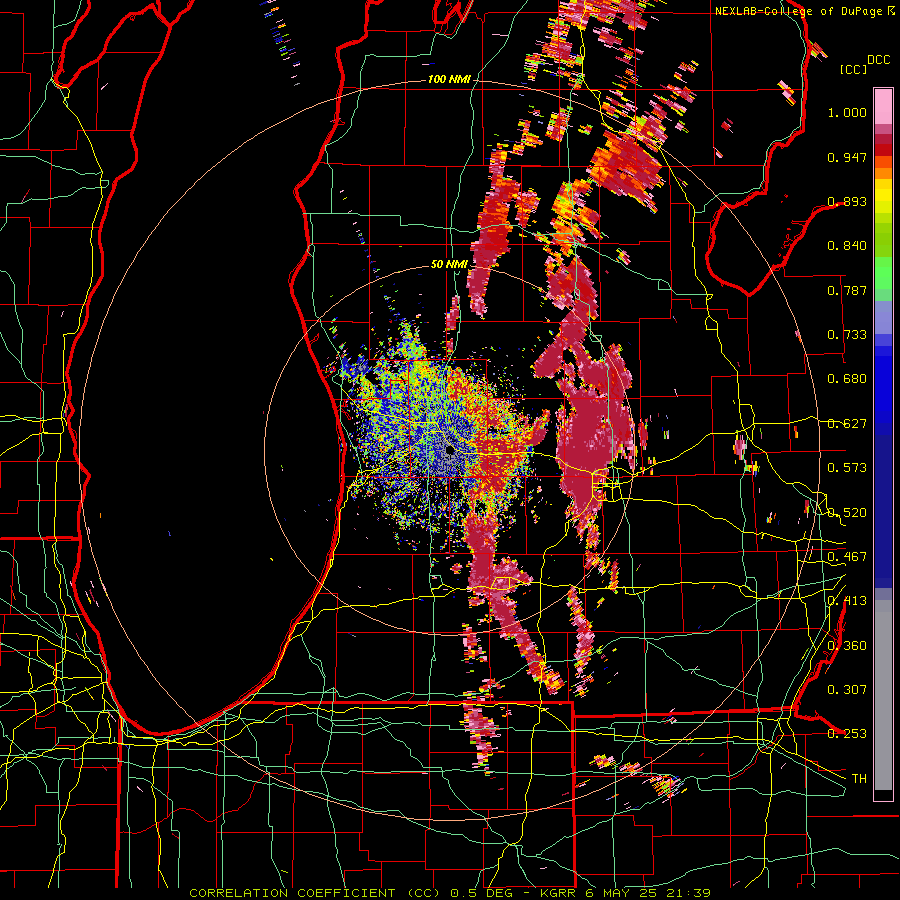The height and width of the screenshot is (900, 900).
Task: Click the 0.253 color scale value
Action: (847, 734)
